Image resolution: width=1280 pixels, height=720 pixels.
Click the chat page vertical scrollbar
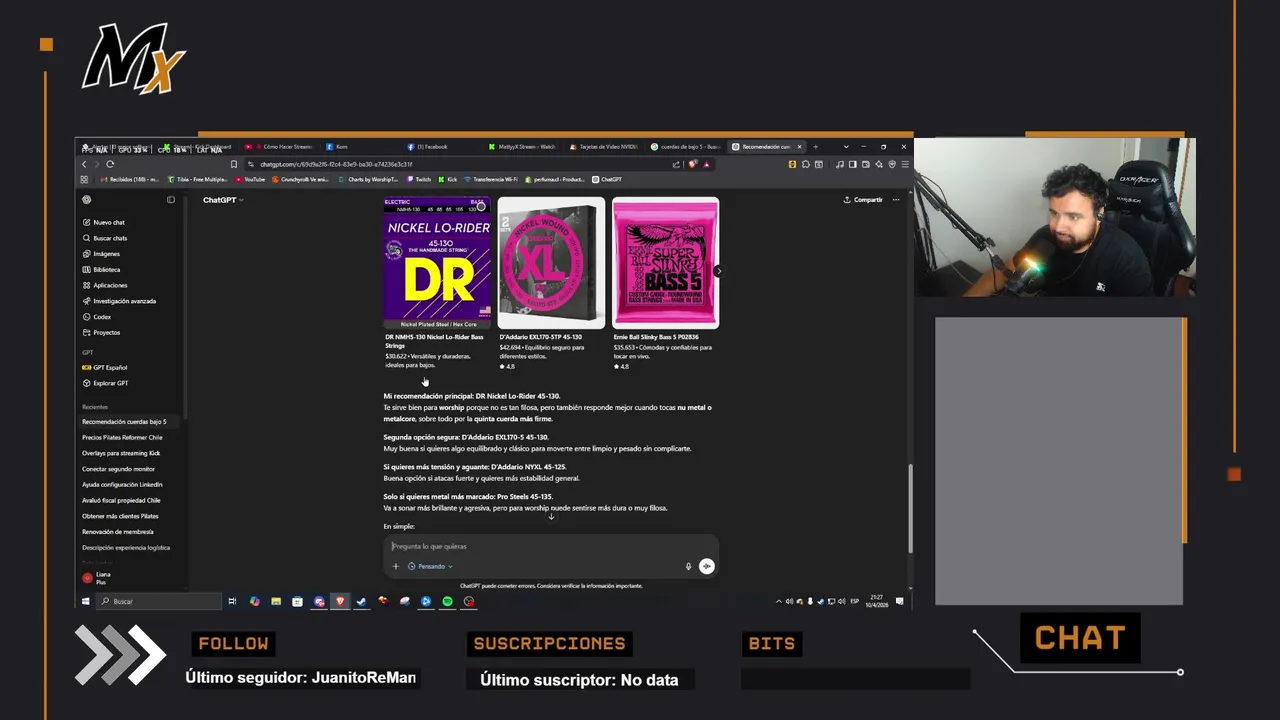909,507
